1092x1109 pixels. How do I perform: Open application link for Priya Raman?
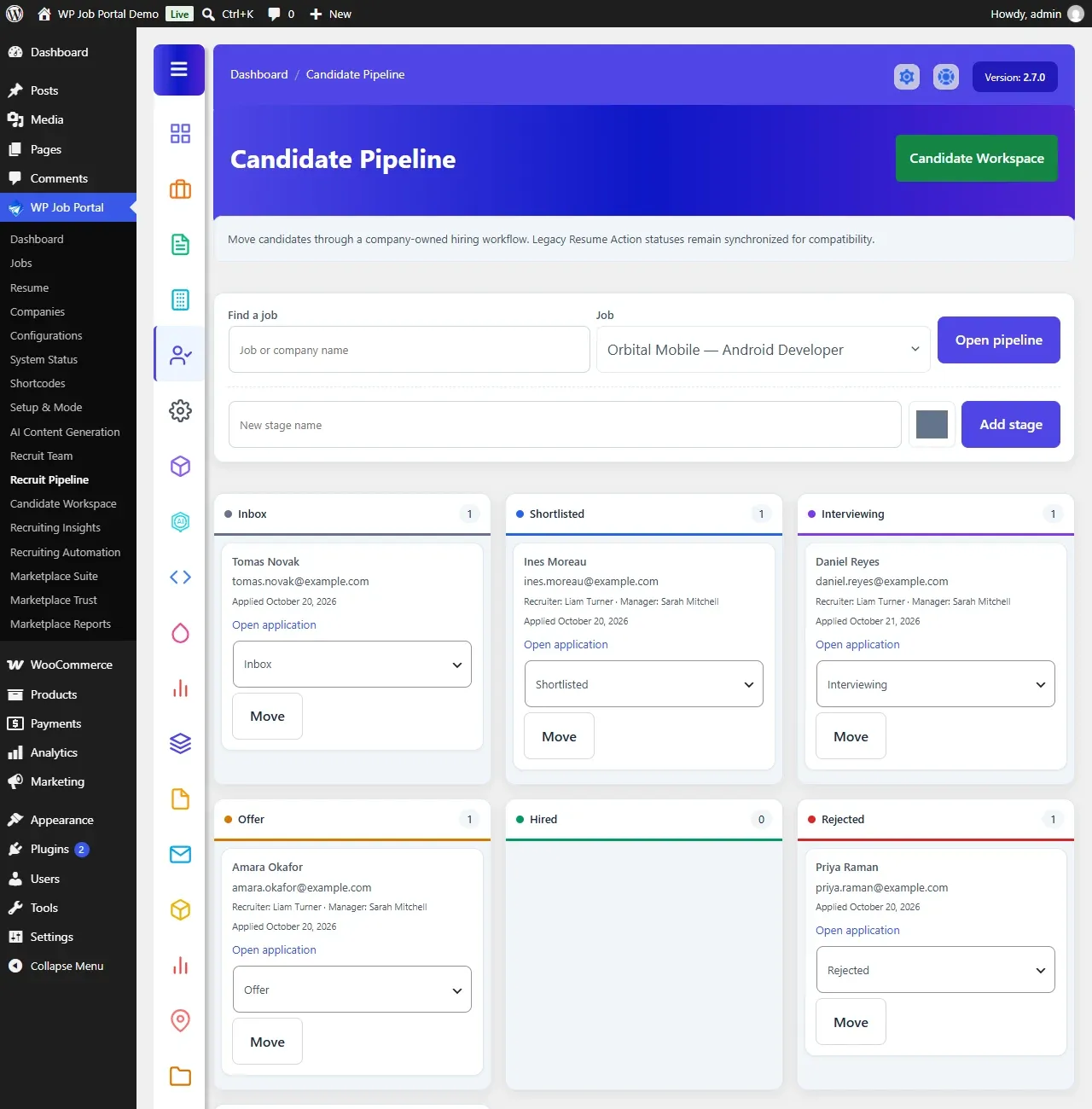857,930
